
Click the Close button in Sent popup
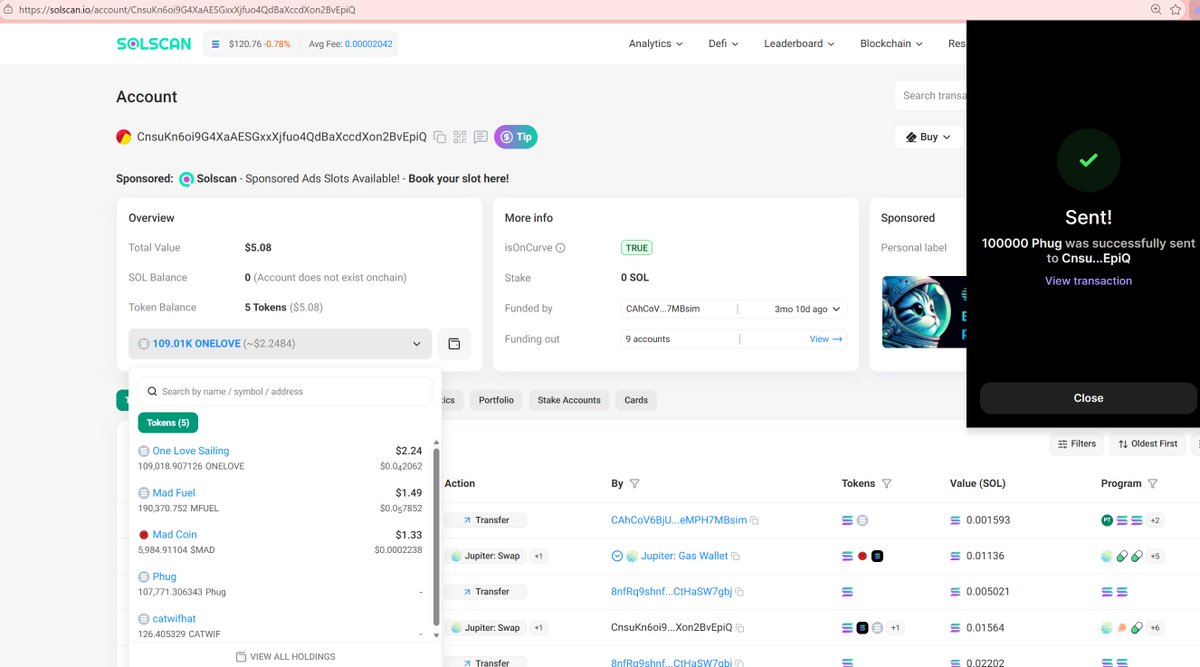(x=1088, y=398)
